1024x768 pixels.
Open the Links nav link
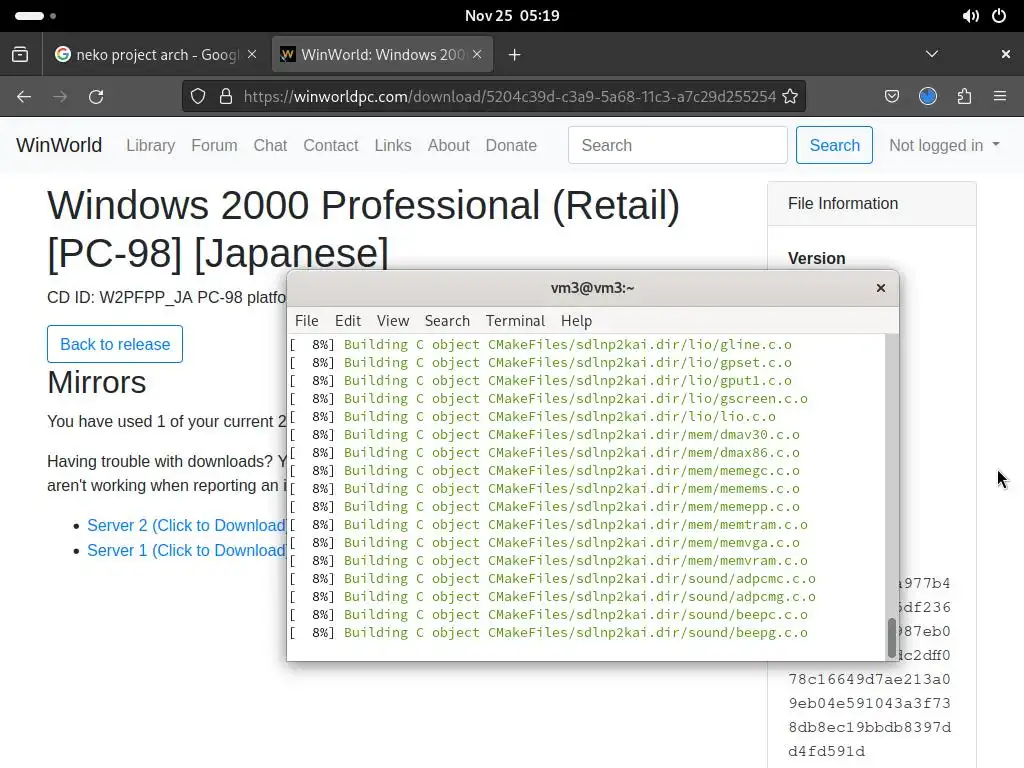392,145
